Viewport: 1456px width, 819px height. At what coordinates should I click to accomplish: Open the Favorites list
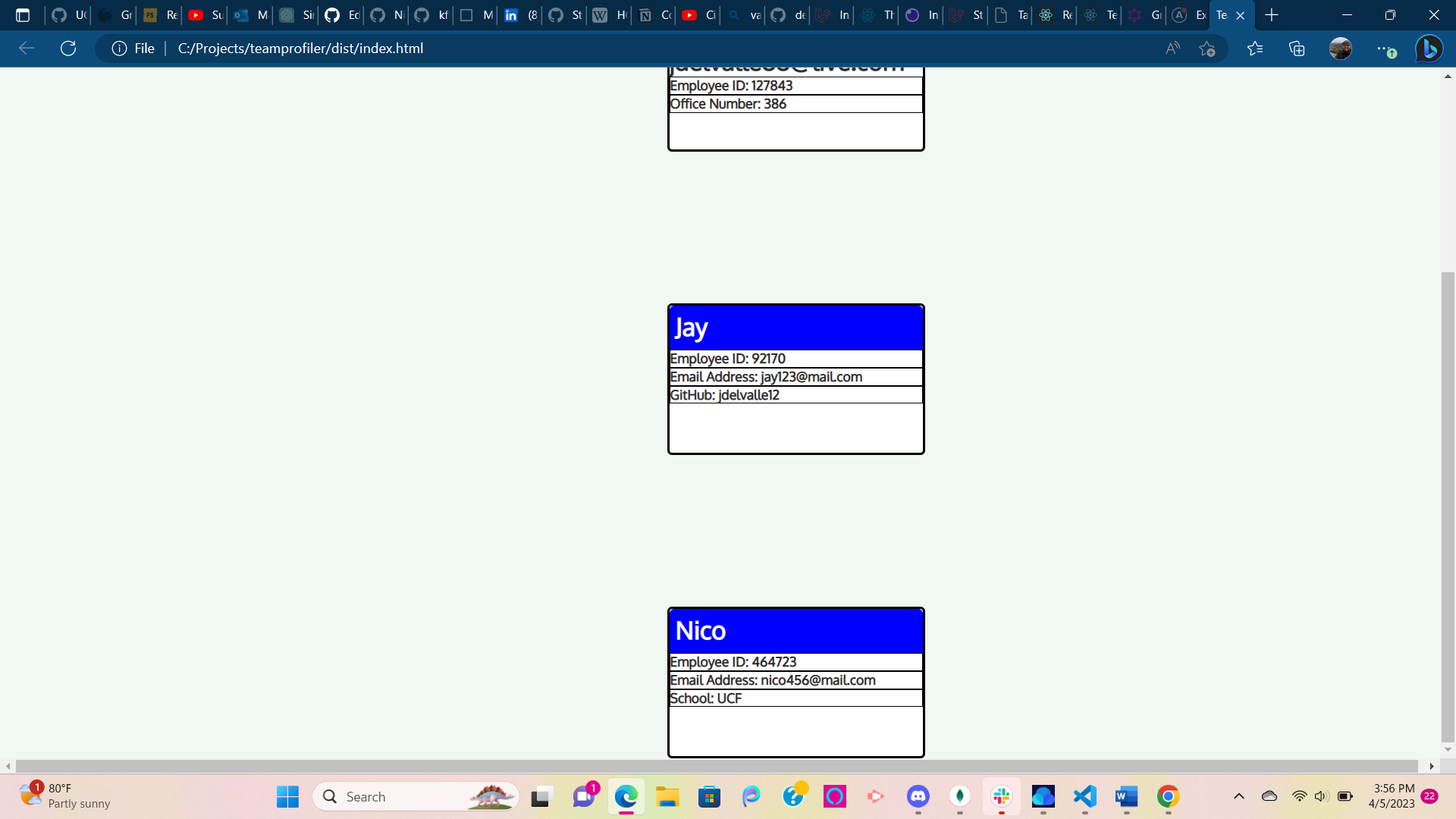point(1255,48)
